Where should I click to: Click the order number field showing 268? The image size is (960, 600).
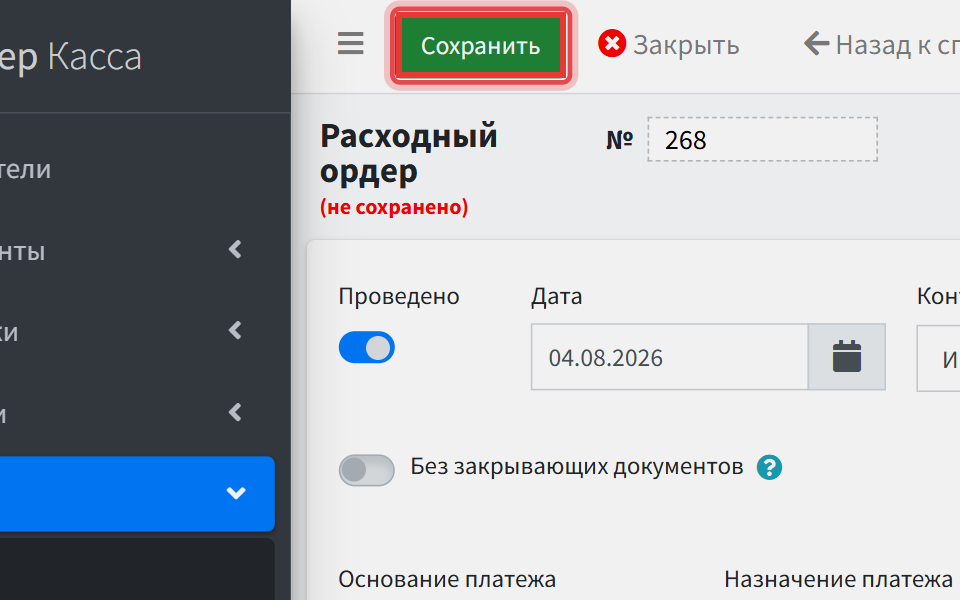762,140
